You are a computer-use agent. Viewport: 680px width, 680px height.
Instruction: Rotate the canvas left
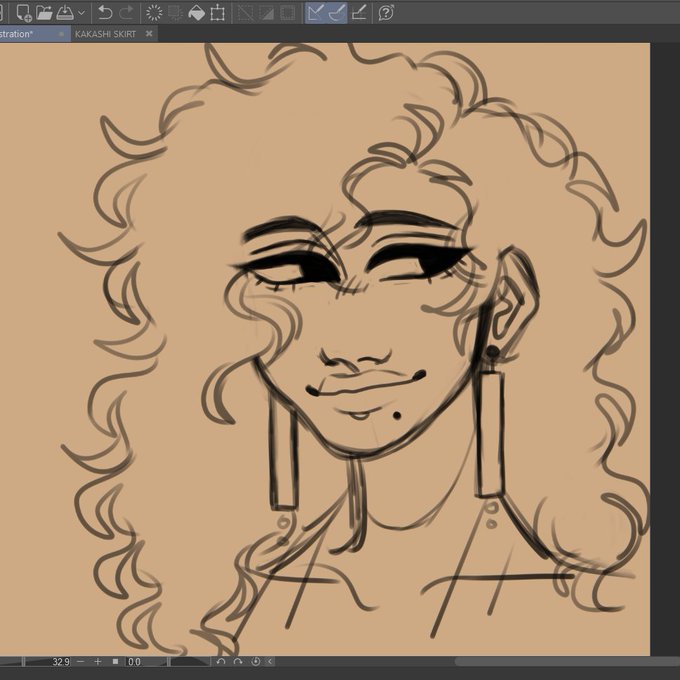[221, 661]
